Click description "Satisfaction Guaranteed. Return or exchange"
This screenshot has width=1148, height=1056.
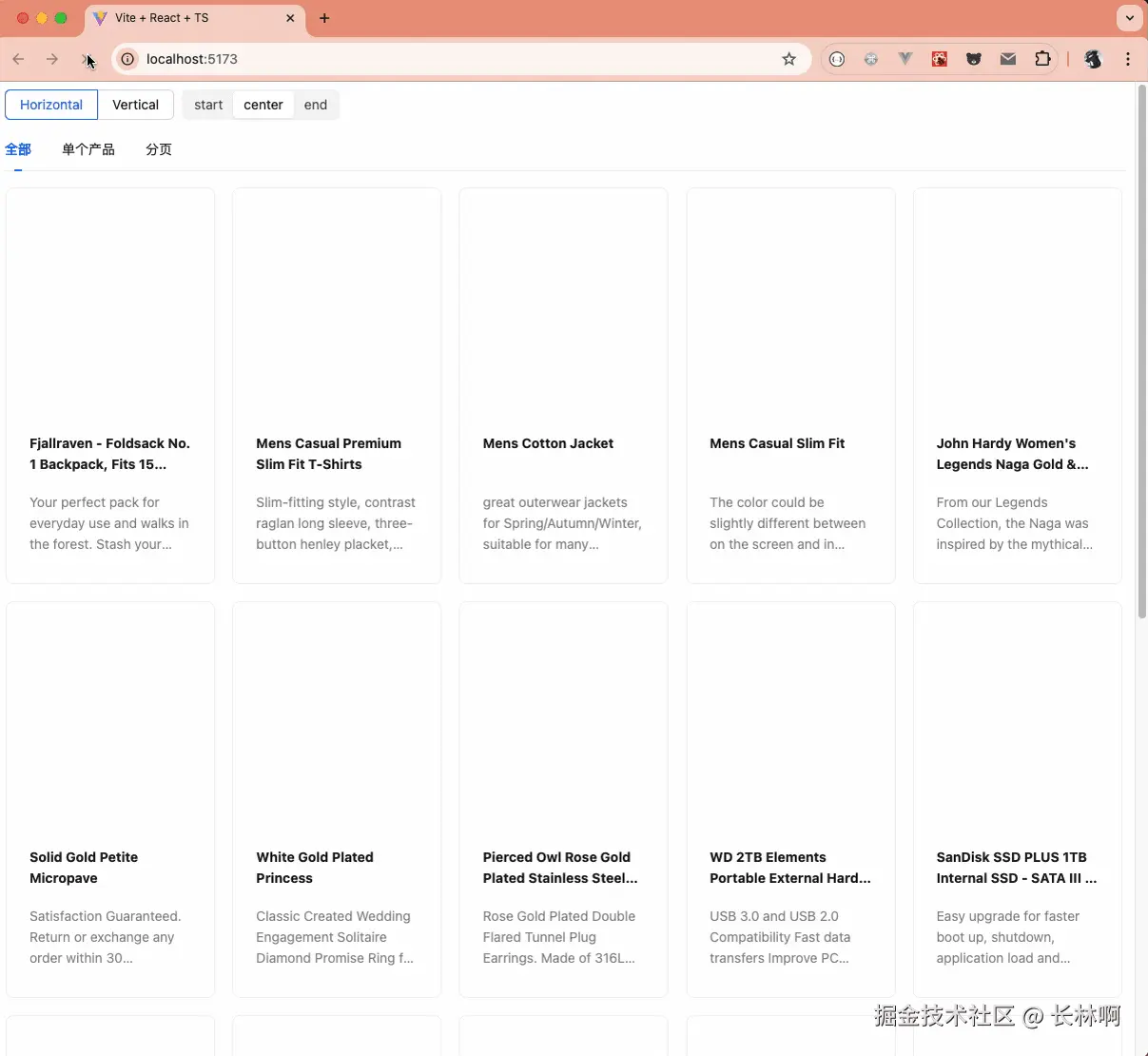106,937
